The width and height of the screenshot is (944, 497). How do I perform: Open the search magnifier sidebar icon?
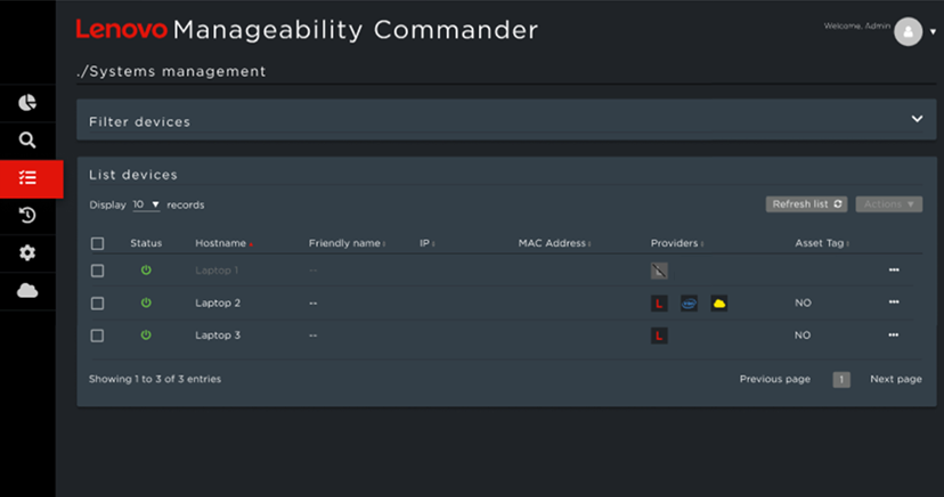click(x=27, y=140)
